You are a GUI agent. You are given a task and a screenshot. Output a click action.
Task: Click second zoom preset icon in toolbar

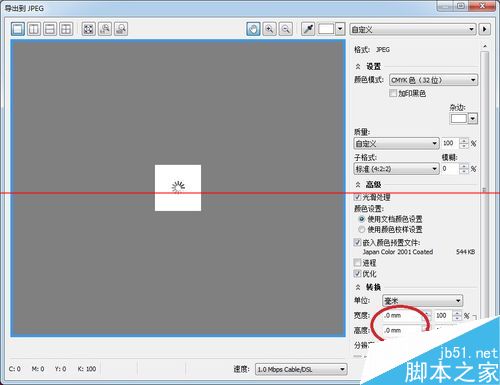(105, 29)
